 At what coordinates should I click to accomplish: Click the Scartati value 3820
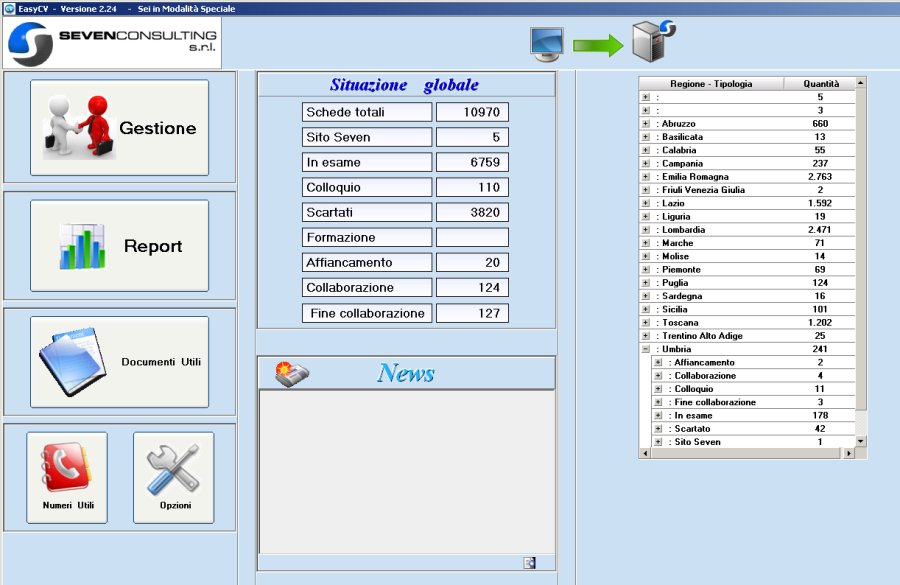coord(472,212)
